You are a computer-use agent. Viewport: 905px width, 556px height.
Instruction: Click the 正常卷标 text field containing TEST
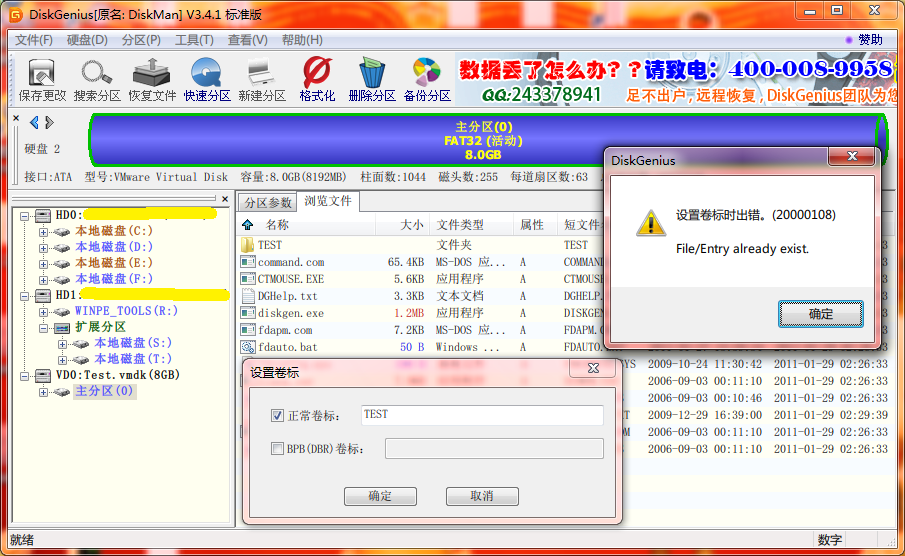coord(483,415)
